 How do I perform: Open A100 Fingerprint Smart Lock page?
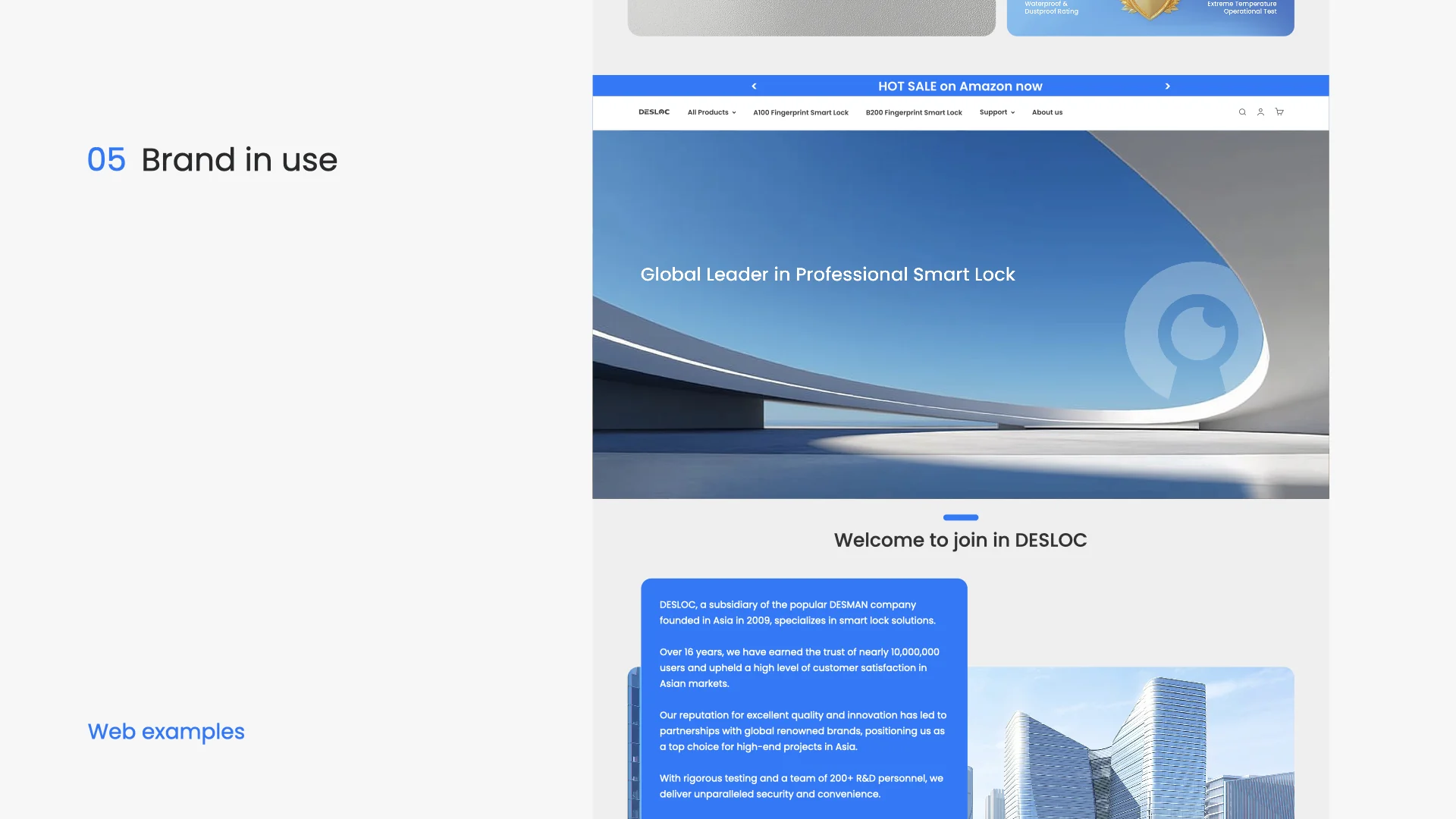pyautogui.click(x=801, y=112)
